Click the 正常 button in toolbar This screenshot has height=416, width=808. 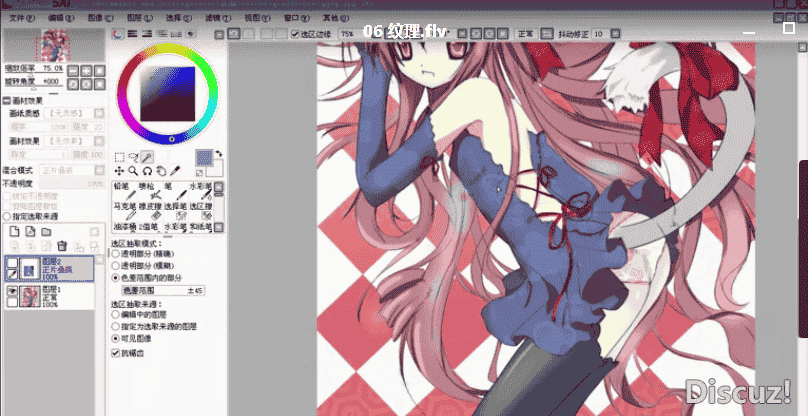pos(526,34)
